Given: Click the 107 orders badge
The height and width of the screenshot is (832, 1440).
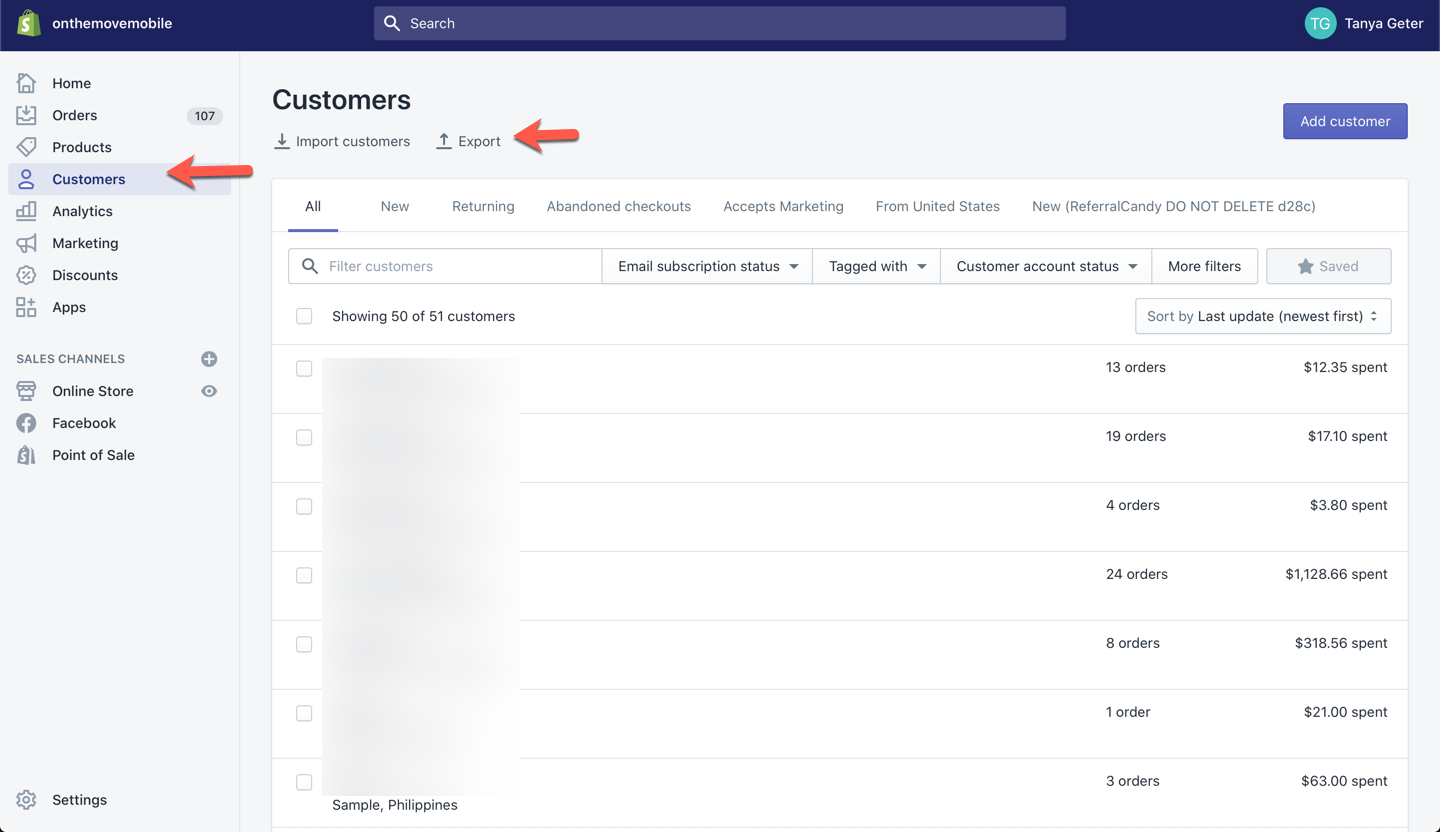Looking at the screenshot, I should [x=205, y=115].
